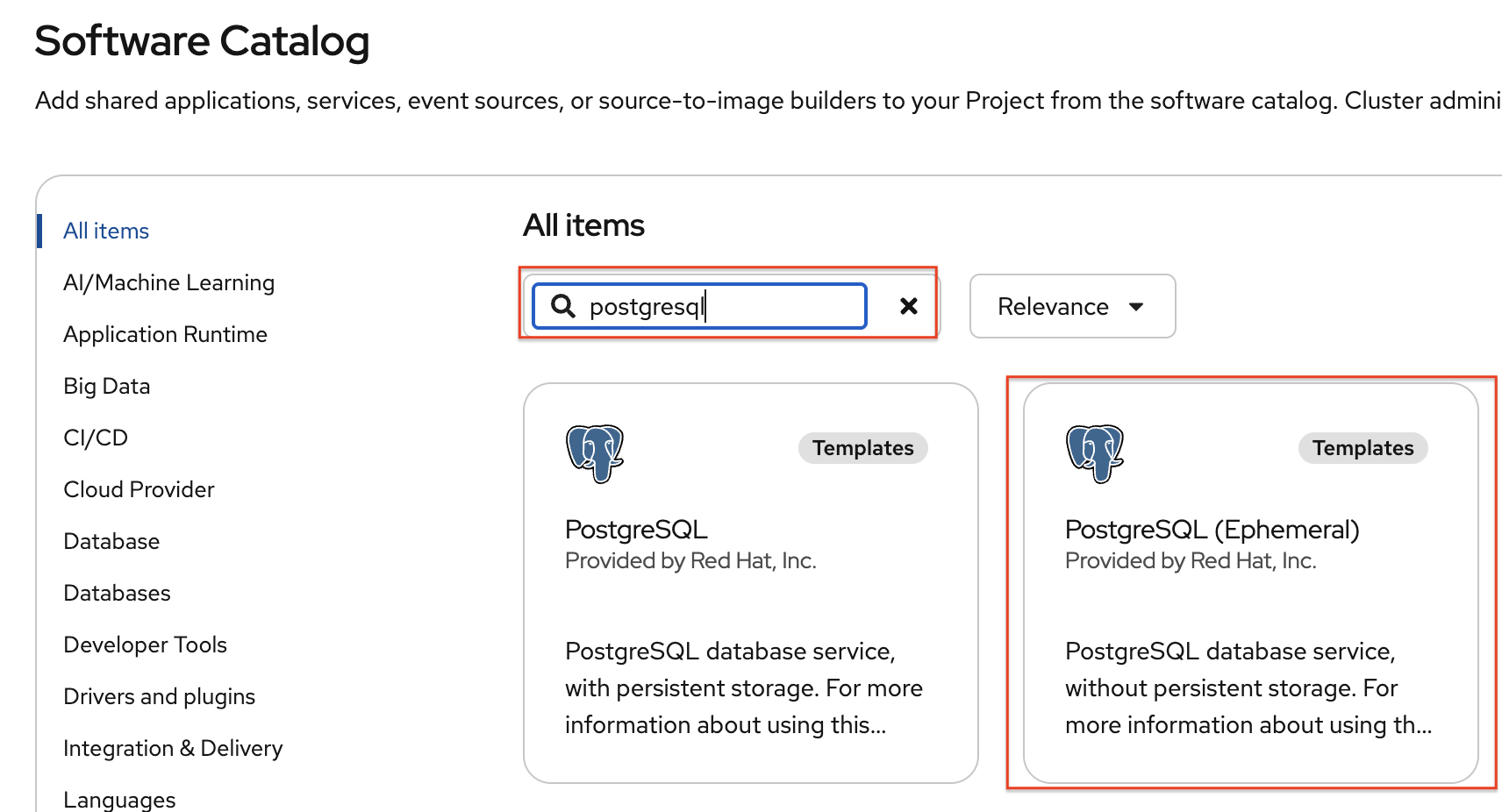Choose the CI/CD category

click(x=96, y=438)
